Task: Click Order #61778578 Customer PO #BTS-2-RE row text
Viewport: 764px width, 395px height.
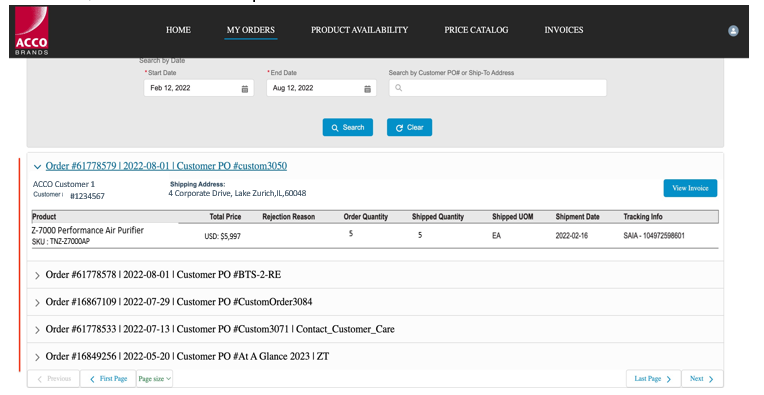Action: tap(163, 275)
